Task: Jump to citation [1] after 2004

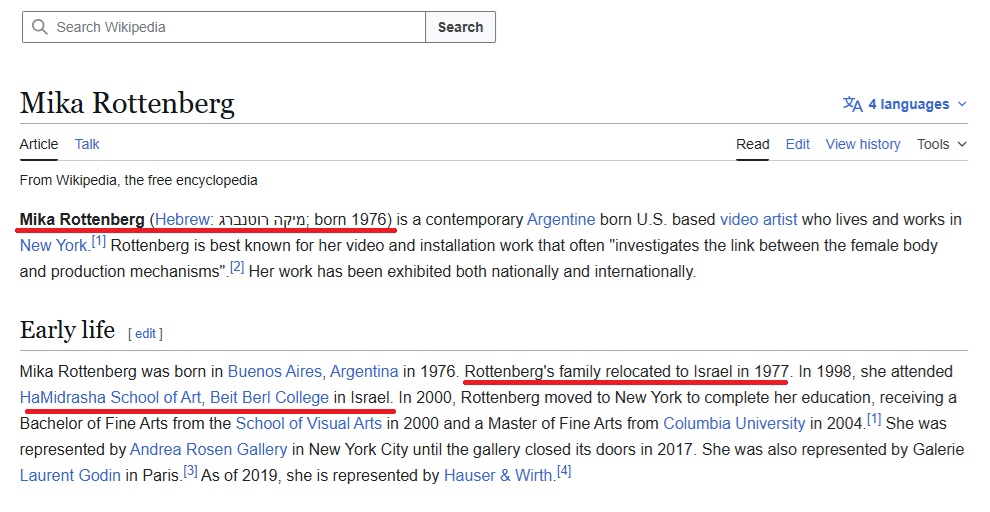Action: (x=874, y=419)
